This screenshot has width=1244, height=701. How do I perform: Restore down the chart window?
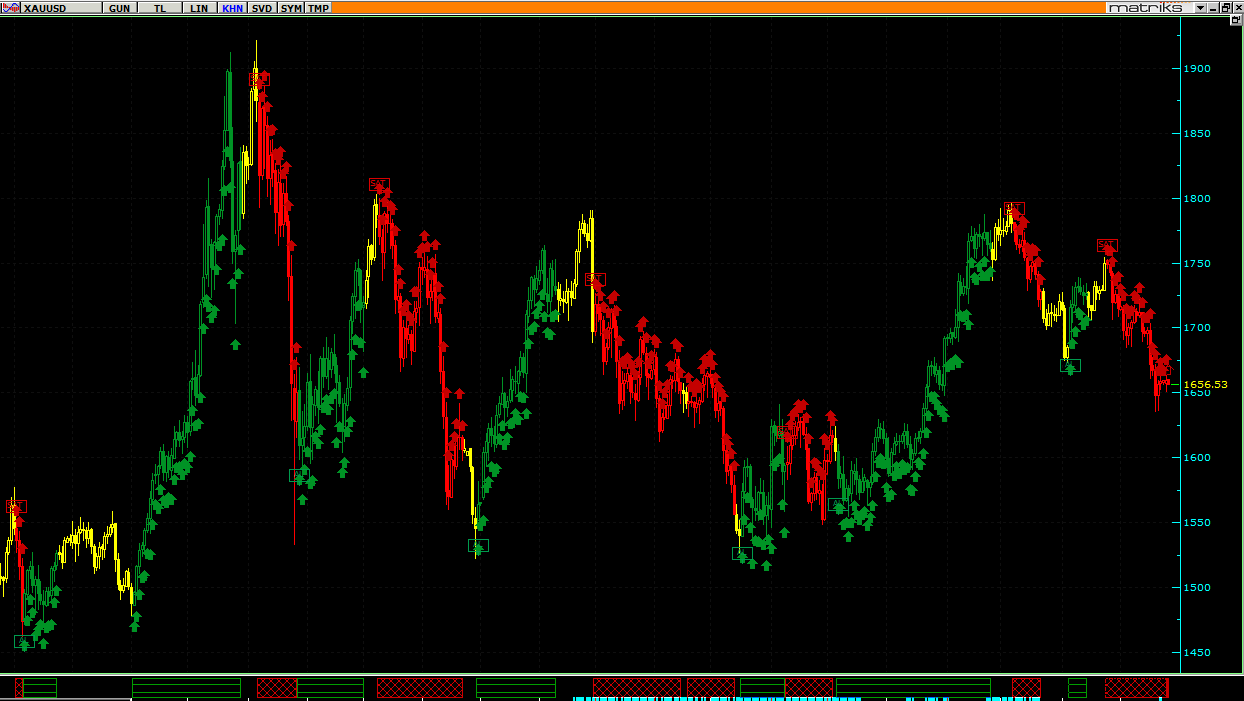coord(1225,7)
